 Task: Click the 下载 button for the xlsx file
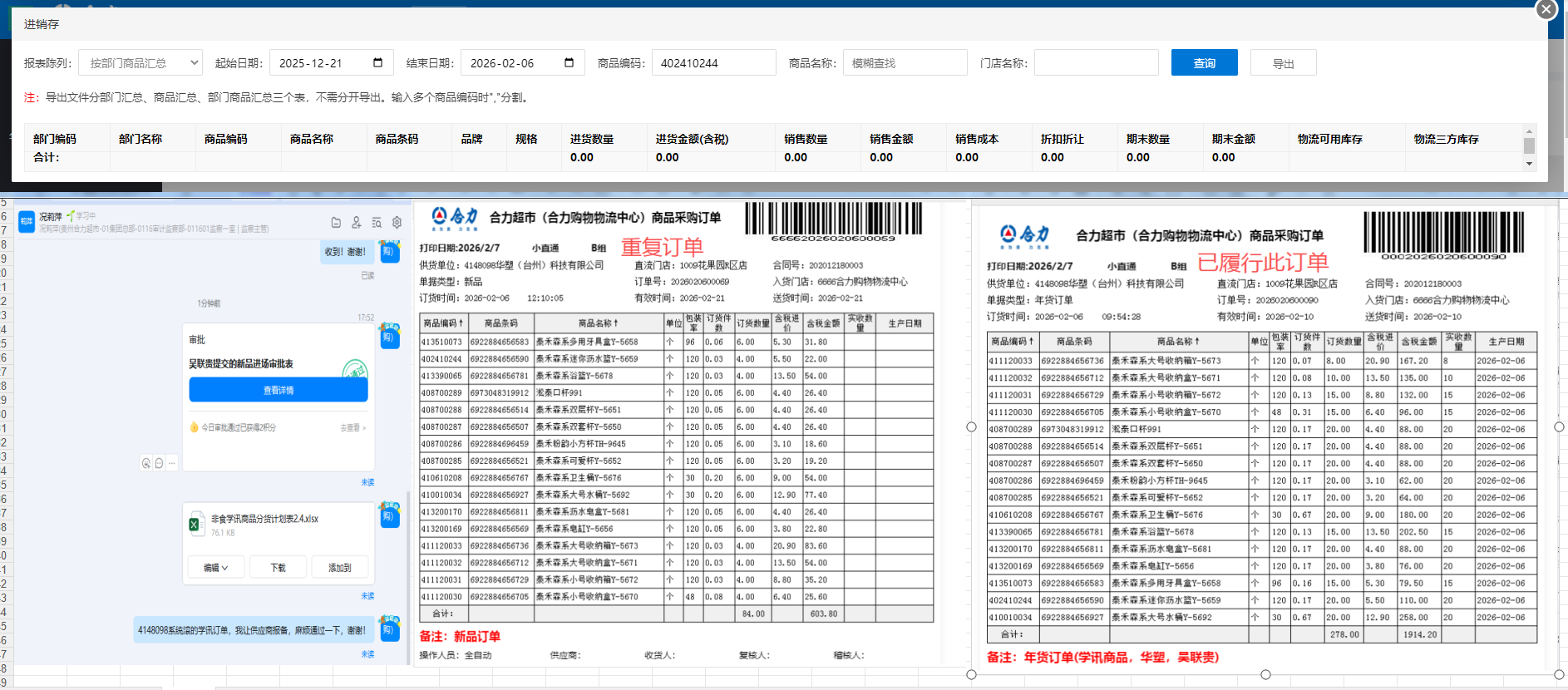coord(278,568)
